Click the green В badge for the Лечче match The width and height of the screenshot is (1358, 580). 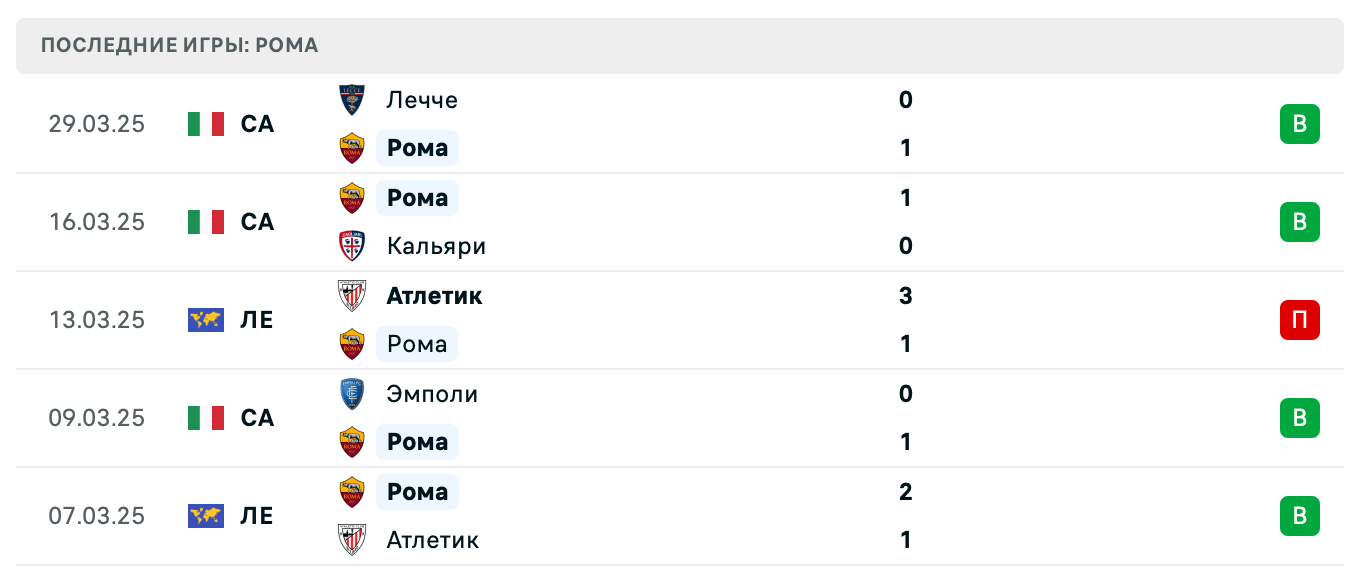1299,124
